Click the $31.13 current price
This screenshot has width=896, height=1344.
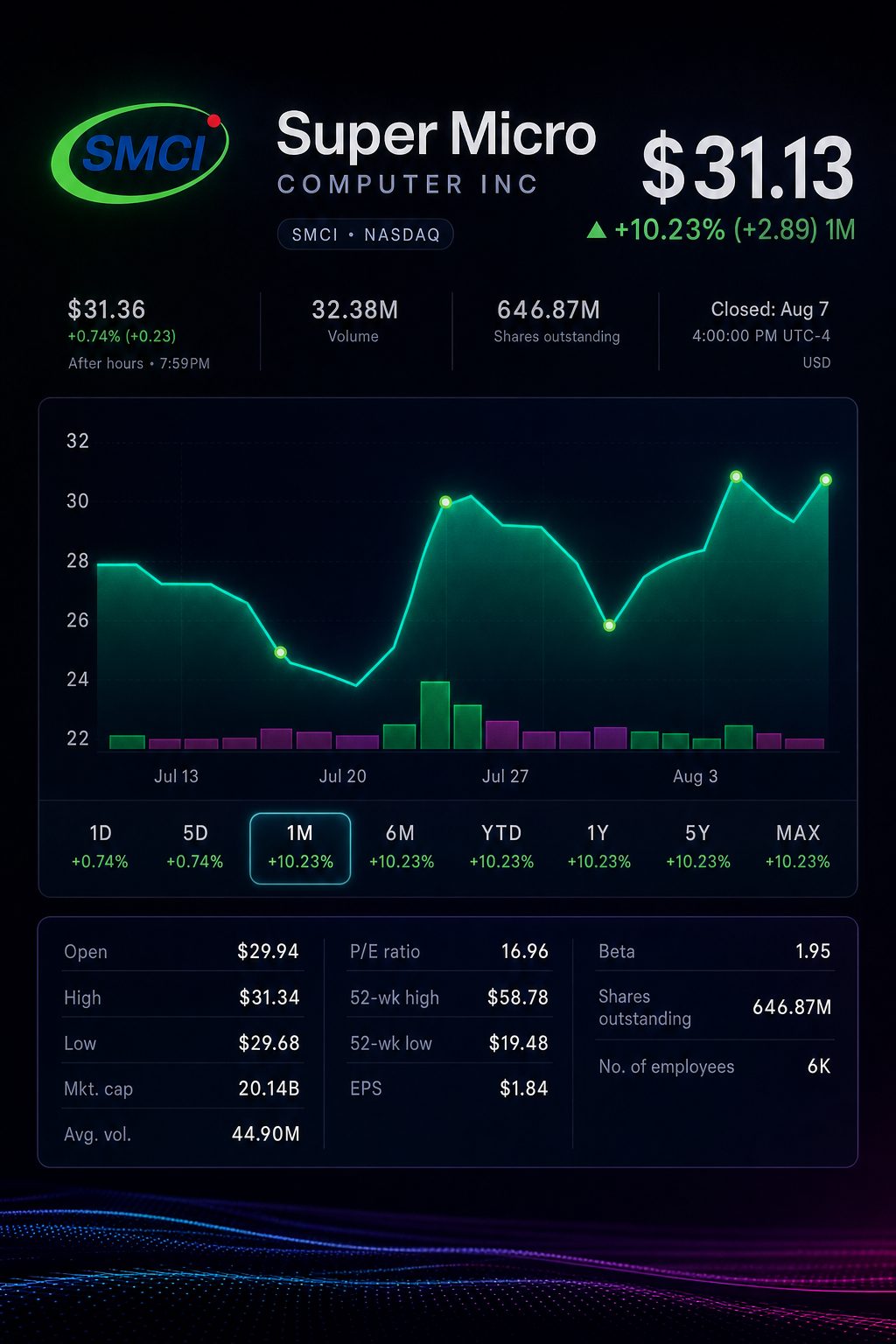747,168
